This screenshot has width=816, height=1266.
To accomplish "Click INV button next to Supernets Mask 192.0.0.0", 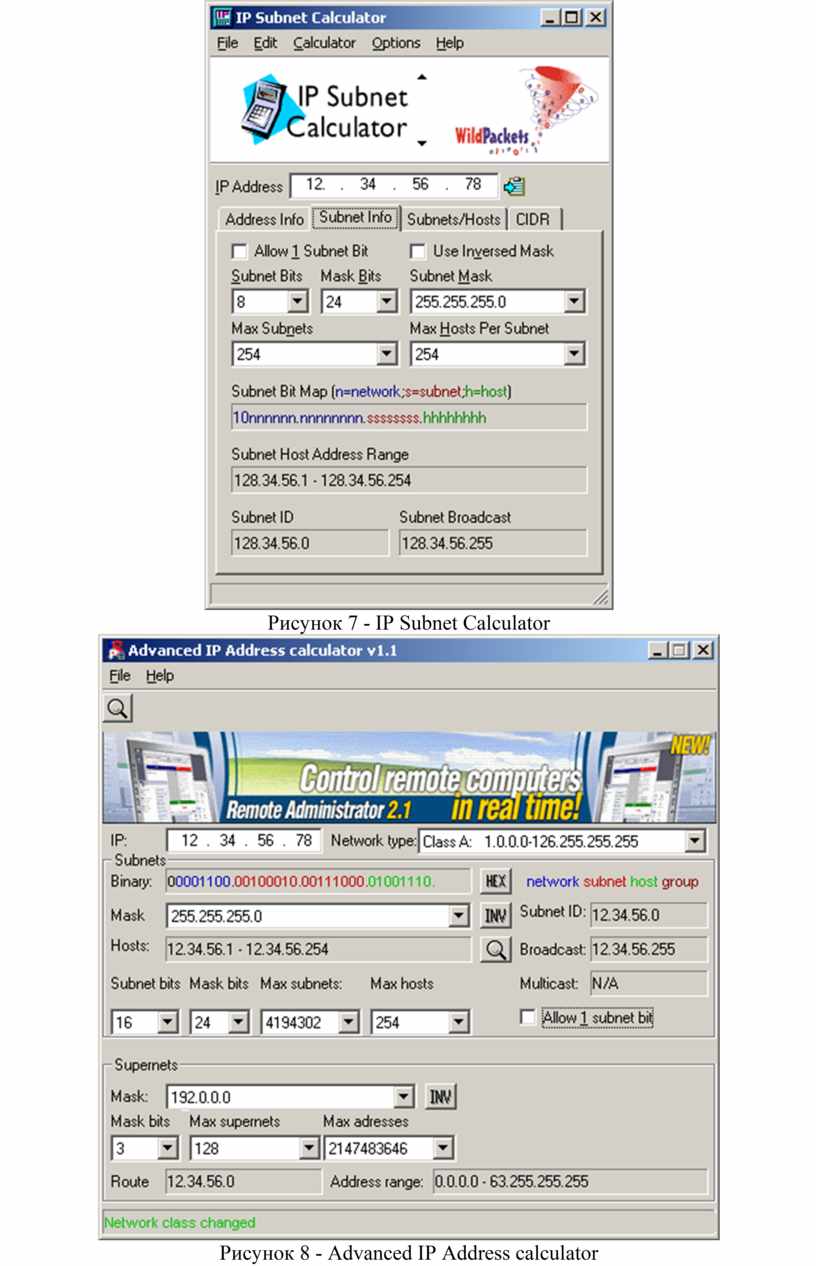I will click(x=440, y=1097).
